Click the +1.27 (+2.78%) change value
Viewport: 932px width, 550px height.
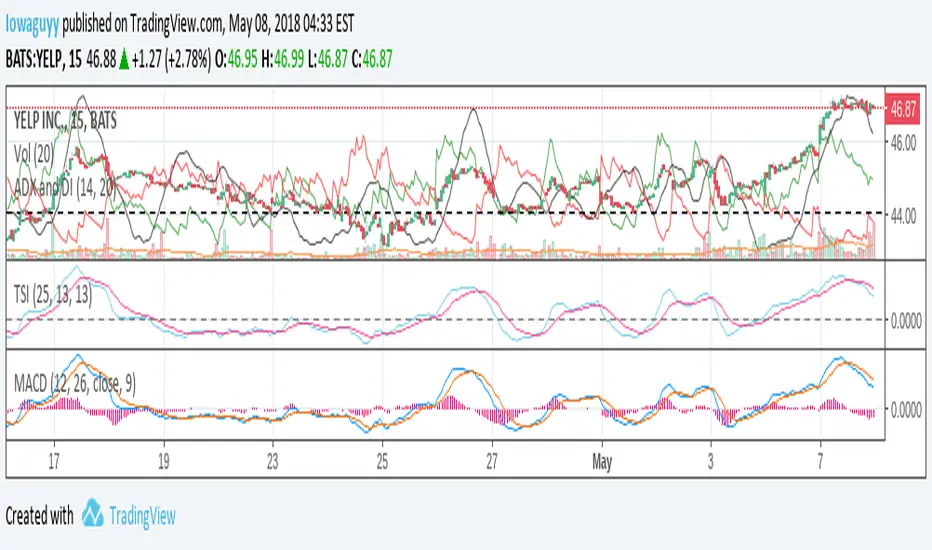(171, 59)
